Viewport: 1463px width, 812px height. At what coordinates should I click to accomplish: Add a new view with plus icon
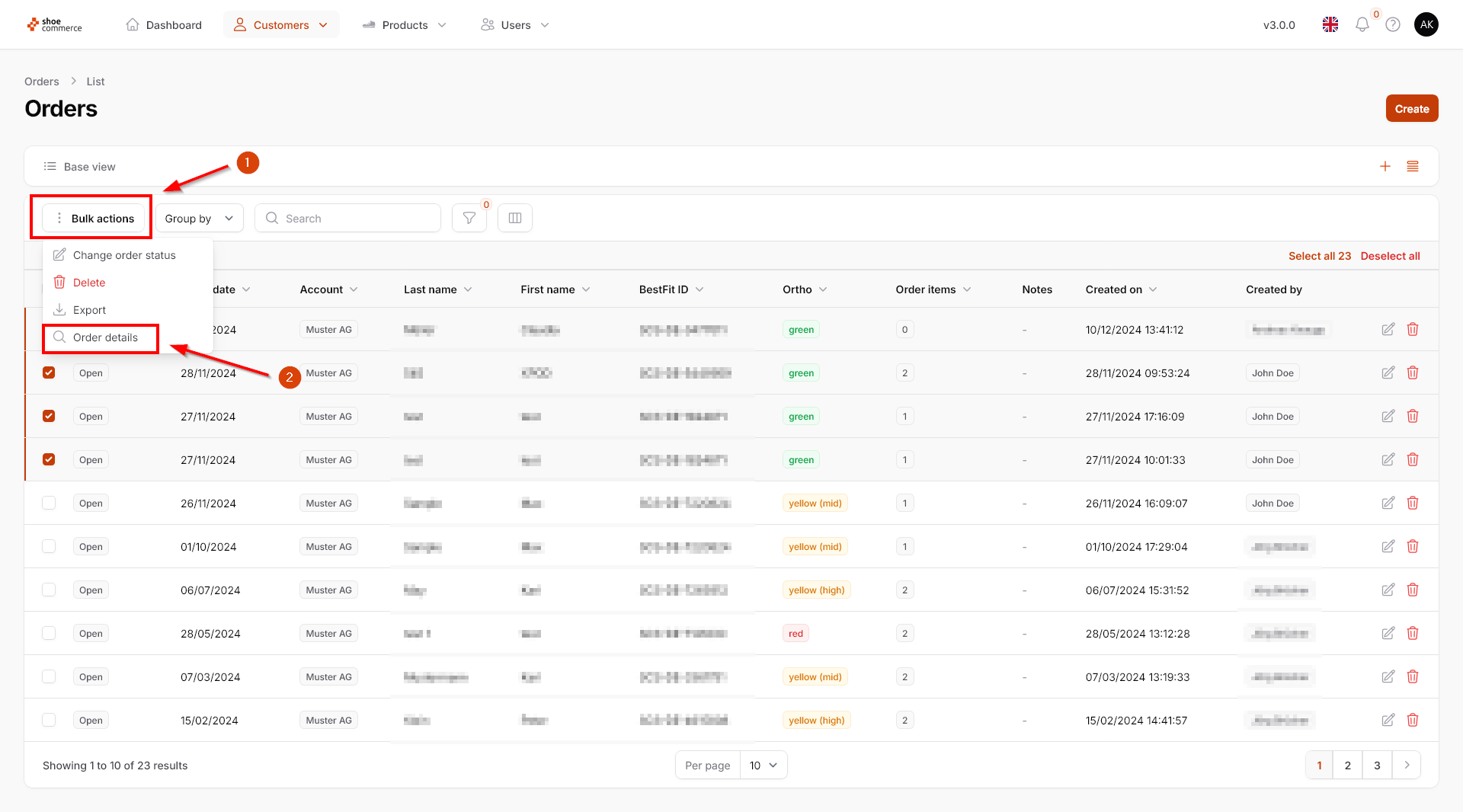point(1385,167)
